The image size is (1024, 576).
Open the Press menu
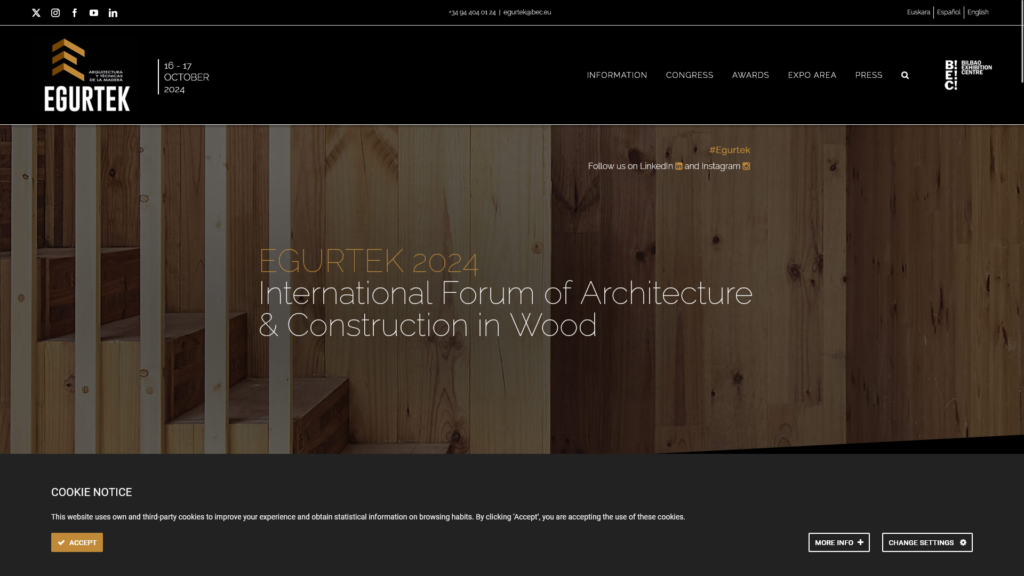(x=869, y=75)
